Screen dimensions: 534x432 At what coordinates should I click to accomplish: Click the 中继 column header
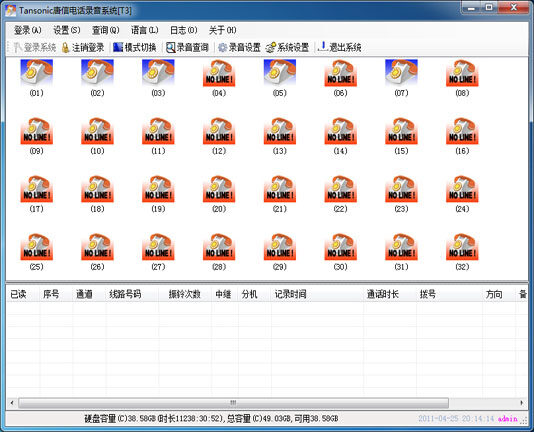coord(225,294)
